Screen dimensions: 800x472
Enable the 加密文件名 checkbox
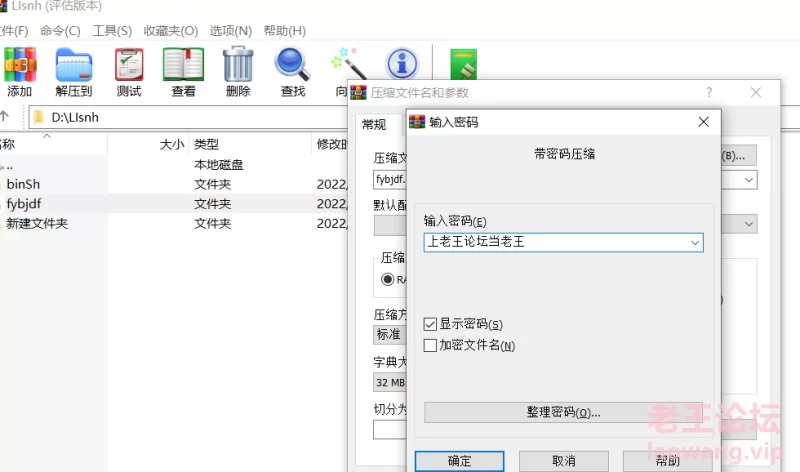point(431,346)
